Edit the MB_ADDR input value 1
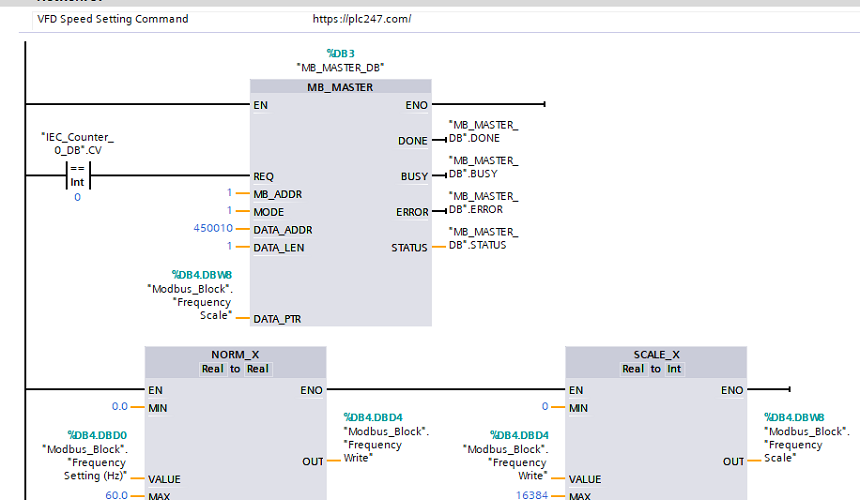The image size is (860, 500). (229, 192)
